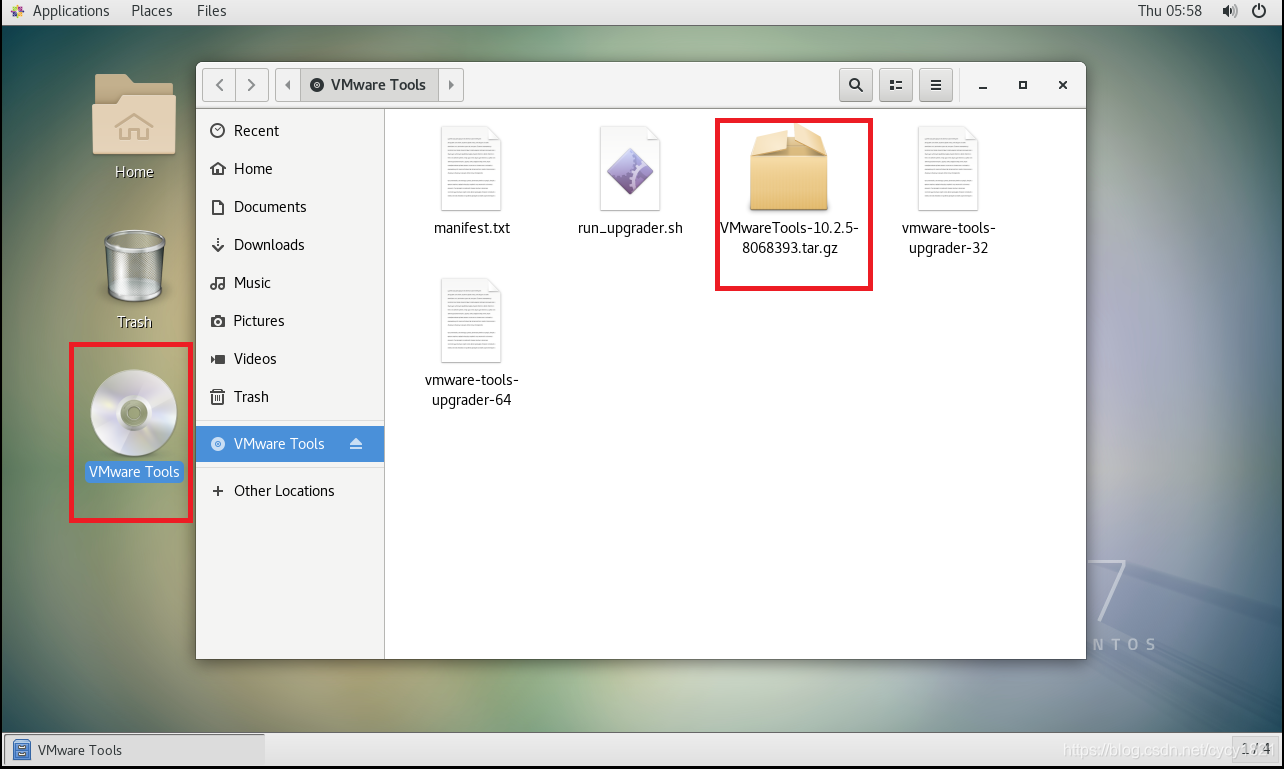
Task: Click the download arrow icon beside Downloads
Action: 218,245
